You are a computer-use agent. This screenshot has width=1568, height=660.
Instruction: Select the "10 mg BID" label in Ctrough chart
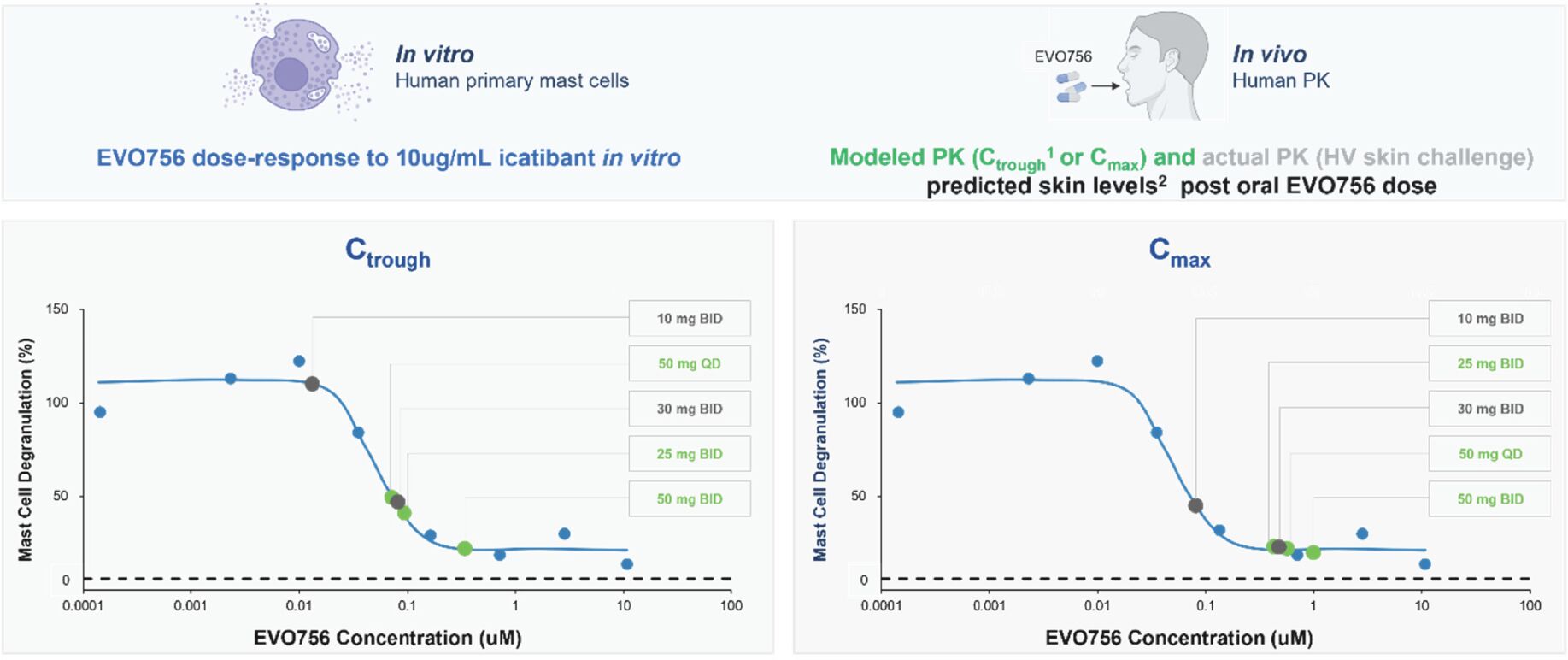pyautogui.click(x=690, y=319)
